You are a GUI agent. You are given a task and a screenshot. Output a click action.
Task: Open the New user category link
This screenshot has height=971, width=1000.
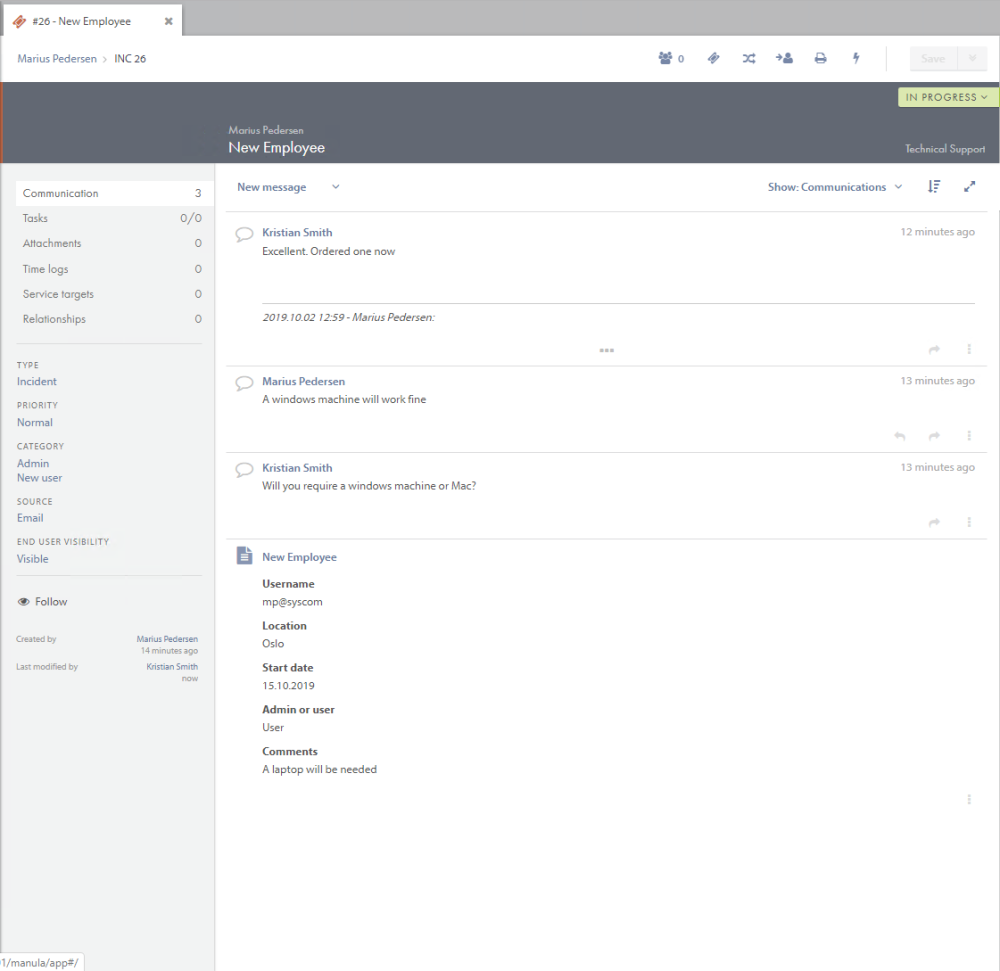pyautogui.click(x=39, y=477)
